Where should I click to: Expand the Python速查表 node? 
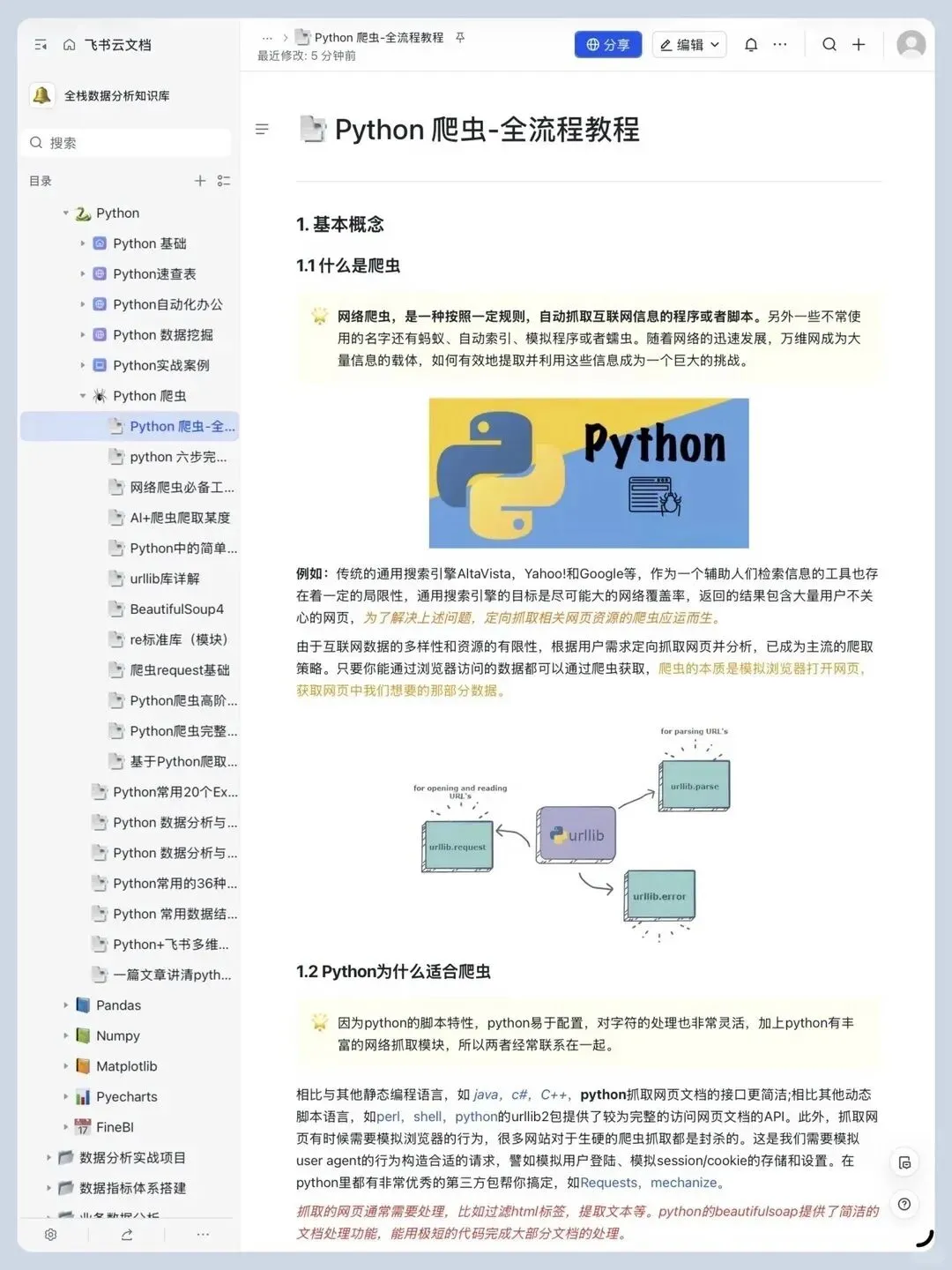[83, 274]
